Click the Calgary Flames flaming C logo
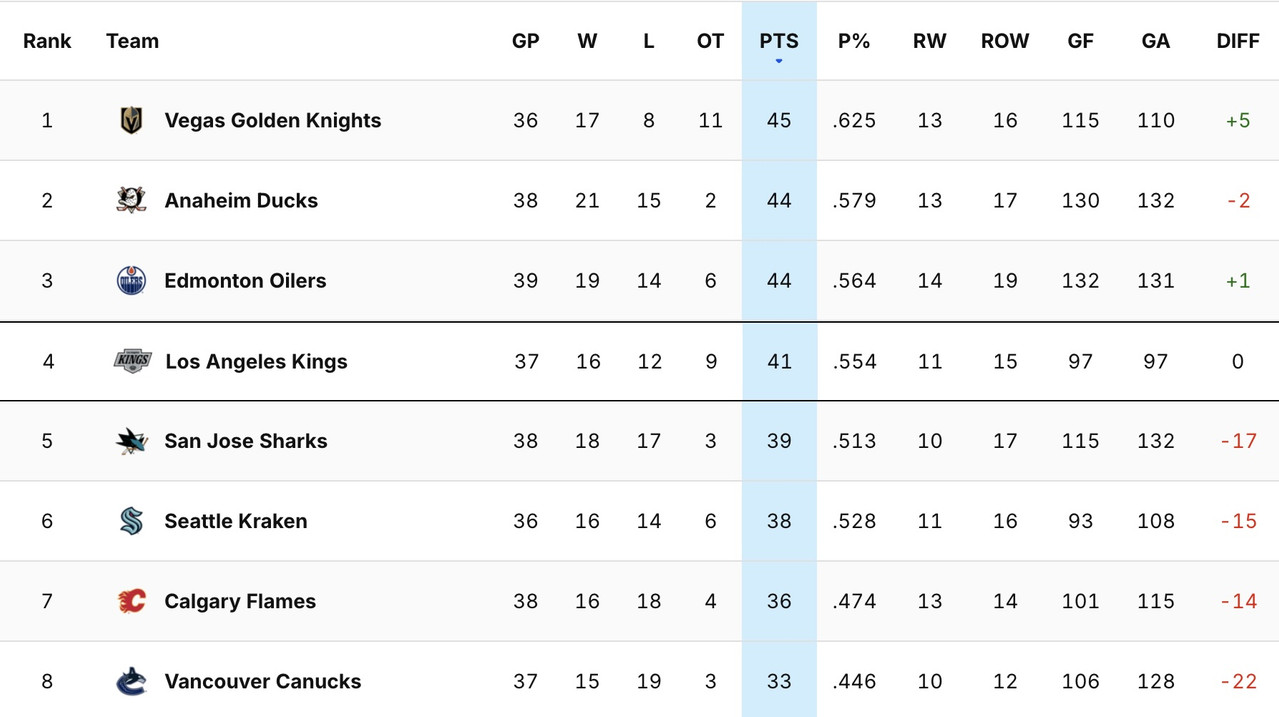The height and width of the screenshot is (717, 1279). (x=130, y=601)
